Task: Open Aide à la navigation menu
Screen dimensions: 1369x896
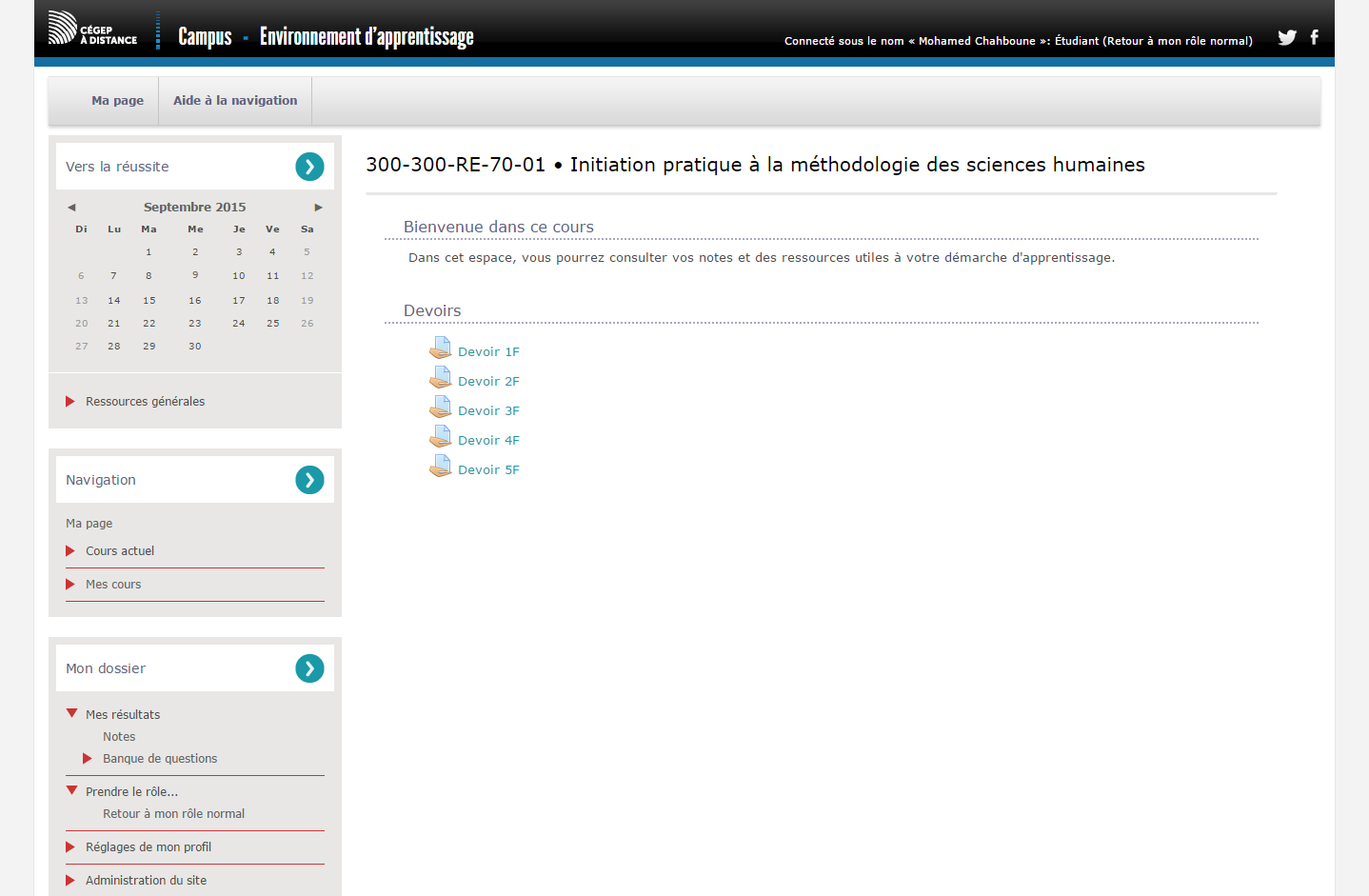Action: pyautogui.click(x=235, y=101)
